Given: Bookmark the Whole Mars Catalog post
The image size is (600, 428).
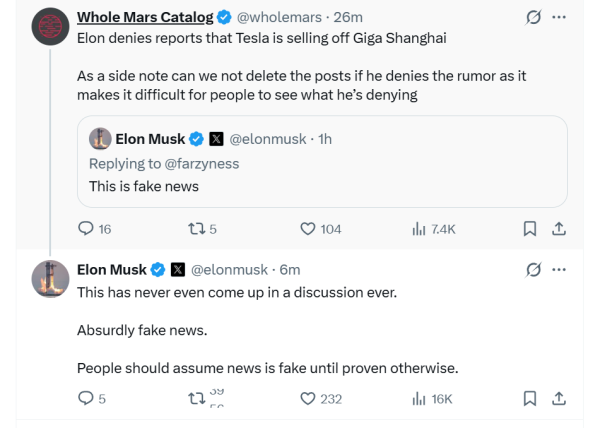Looking at the screenshot, I should tap(530, 229).
